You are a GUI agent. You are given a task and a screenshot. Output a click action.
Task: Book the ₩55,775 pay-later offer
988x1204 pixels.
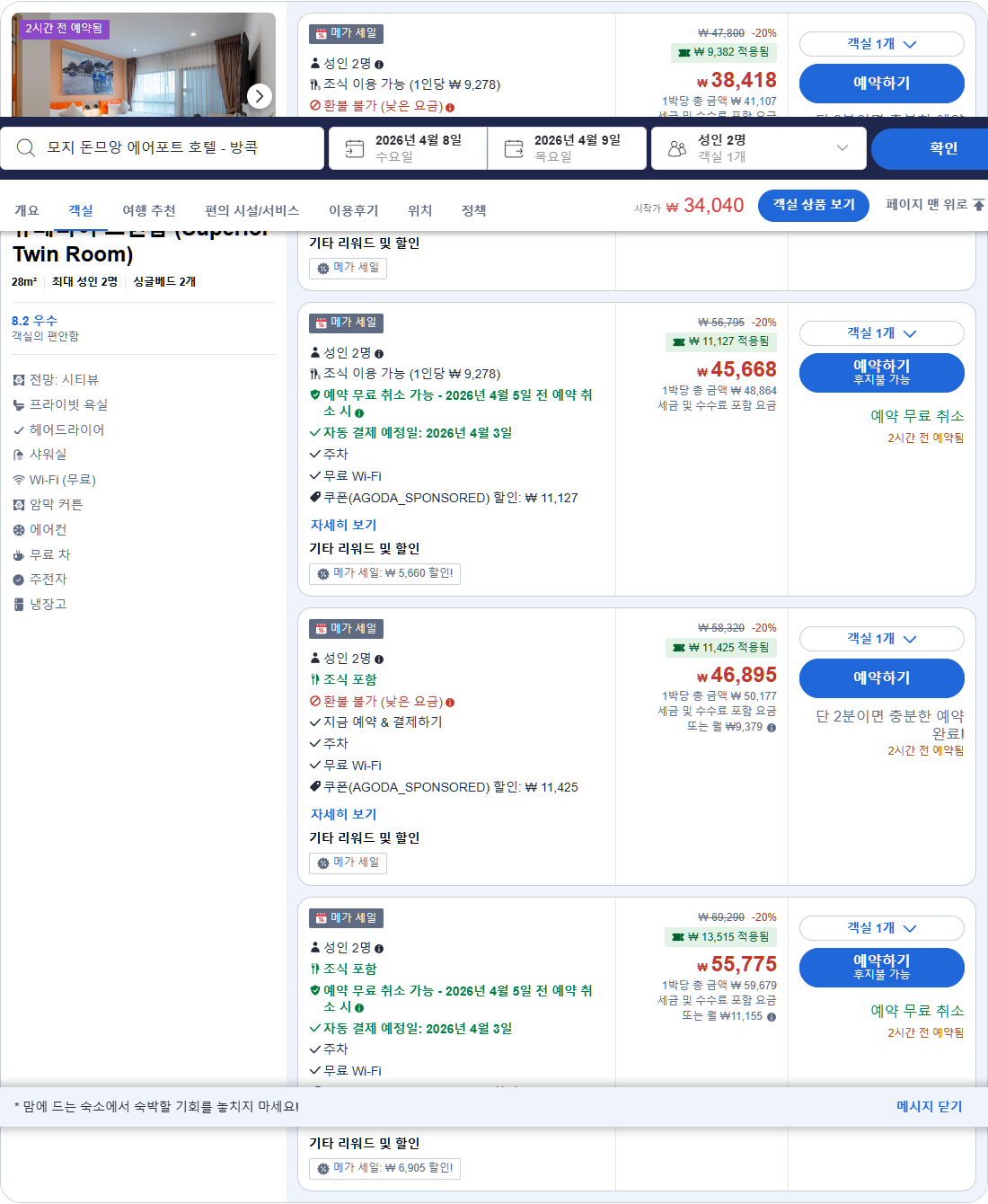(x=881, y=968)
